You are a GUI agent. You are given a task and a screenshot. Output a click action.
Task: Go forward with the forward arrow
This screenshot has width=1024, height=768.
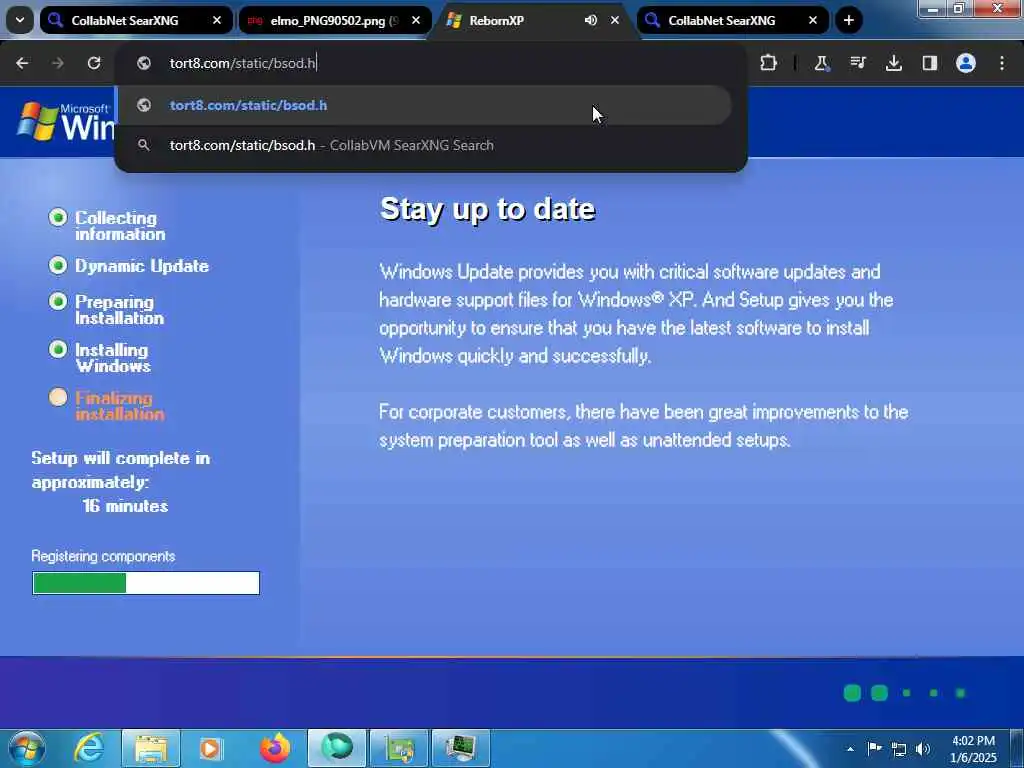(x=58, y=63)
